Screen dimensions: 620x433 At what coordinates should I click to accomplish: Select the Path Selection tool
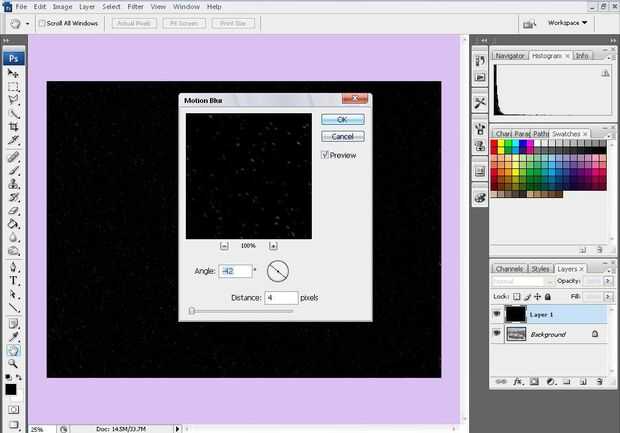pos(13,294)
